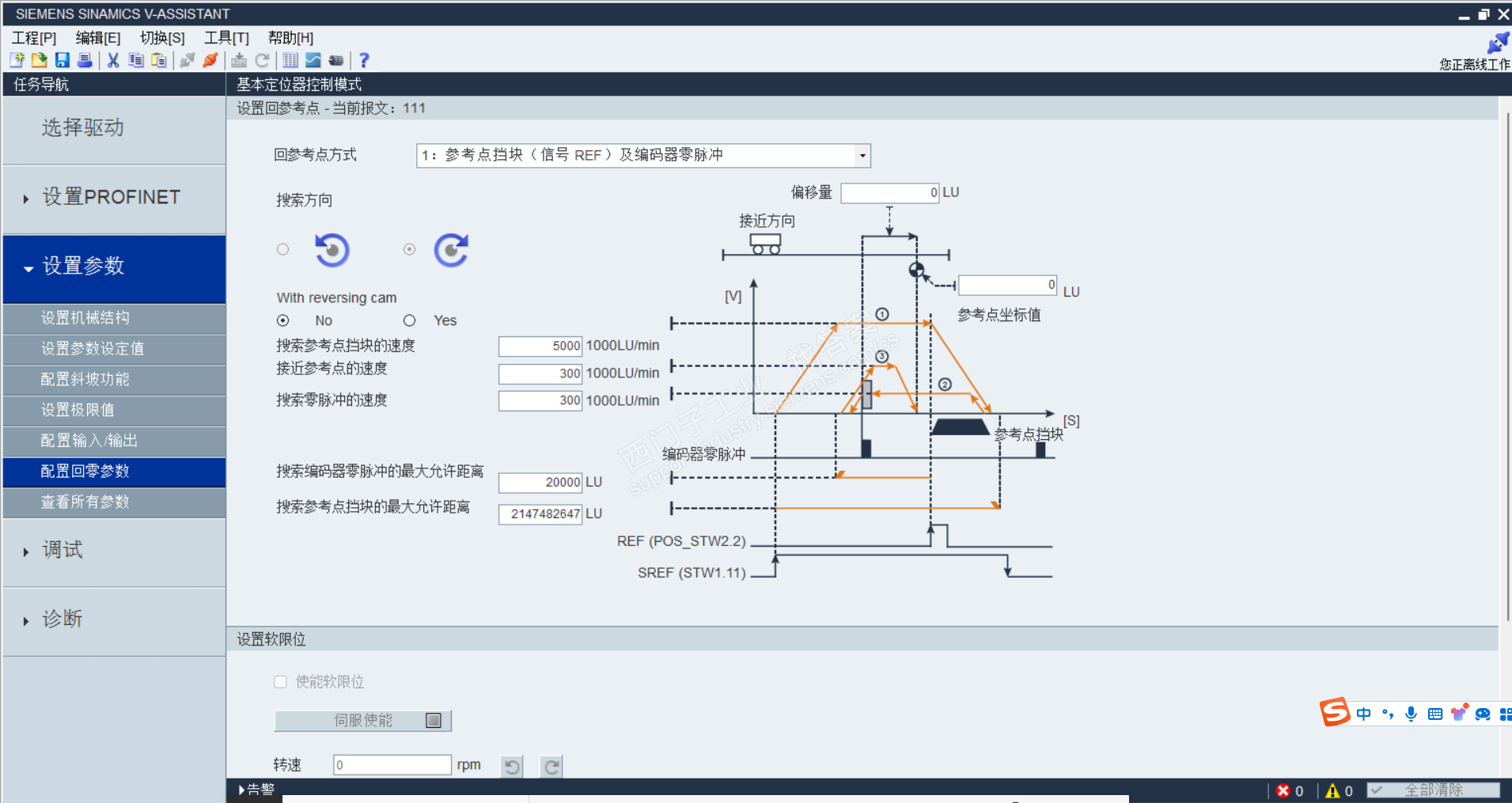This screenshot has height=803, width=1512.
Task: Click the Print toolbar icon
Action: pyautogui.click(x=85, y=60)
